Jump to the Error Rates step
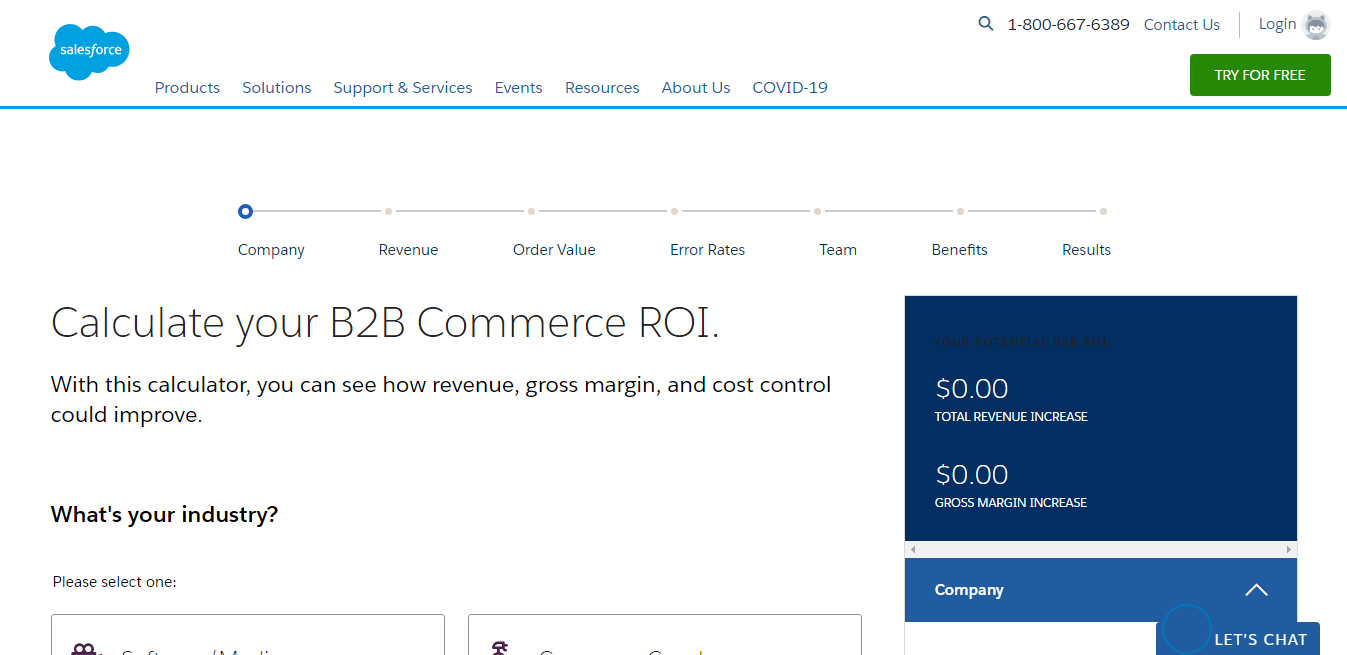 click(x=707, y=250)
